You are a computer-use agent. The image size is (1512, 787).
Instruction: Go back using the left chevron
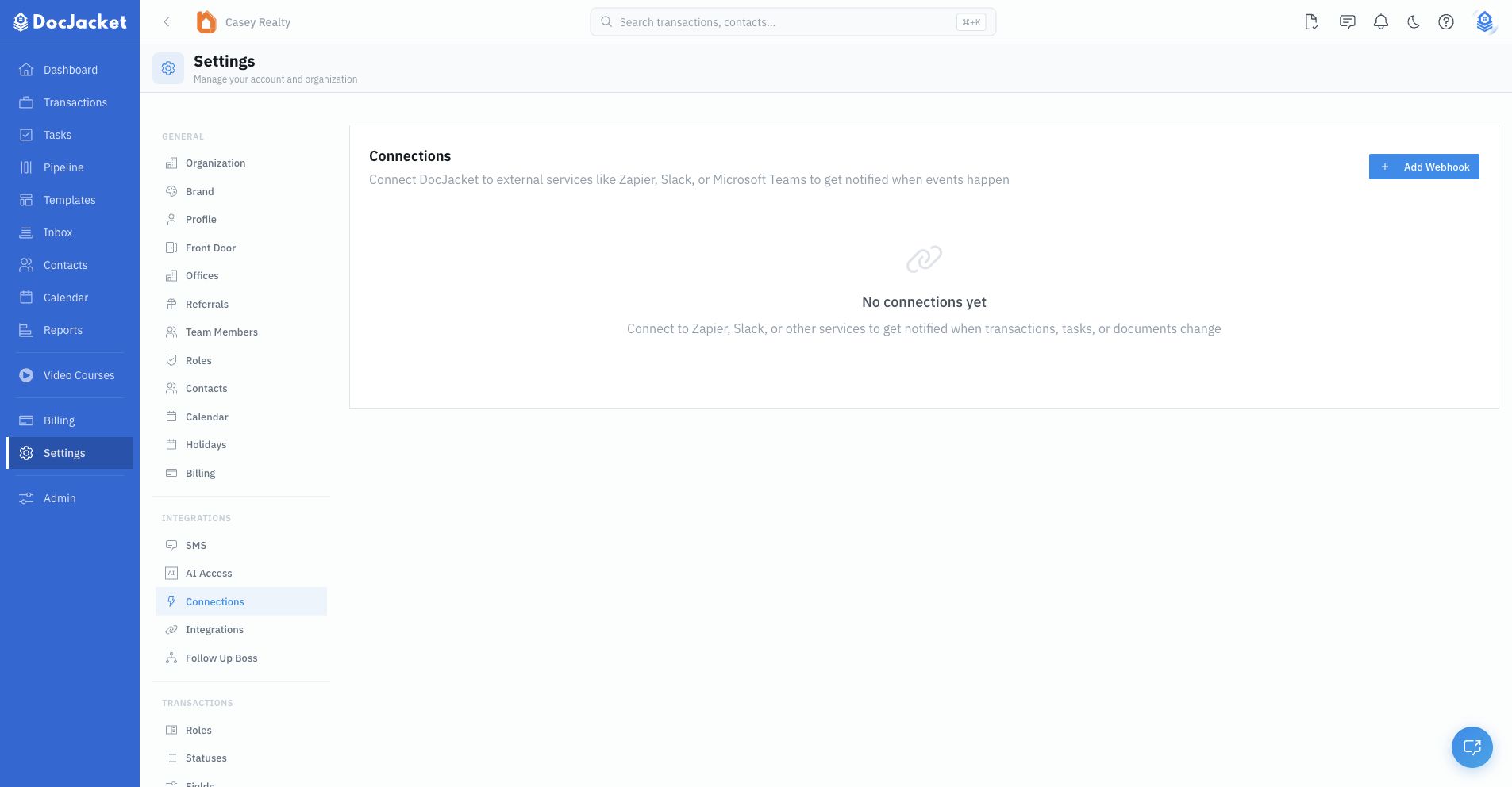167,22
